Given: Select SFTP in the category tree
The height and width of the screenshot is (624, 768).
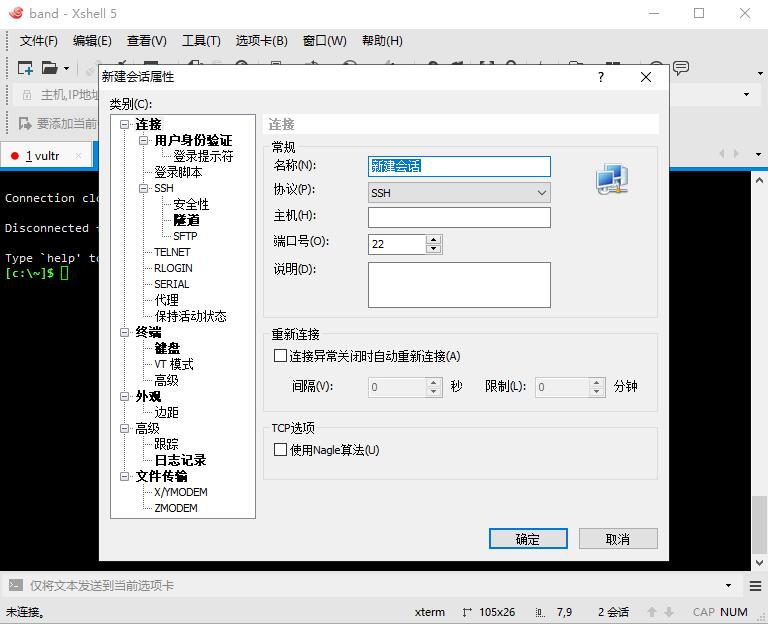Looking at the screenshot, I should 185,236.
